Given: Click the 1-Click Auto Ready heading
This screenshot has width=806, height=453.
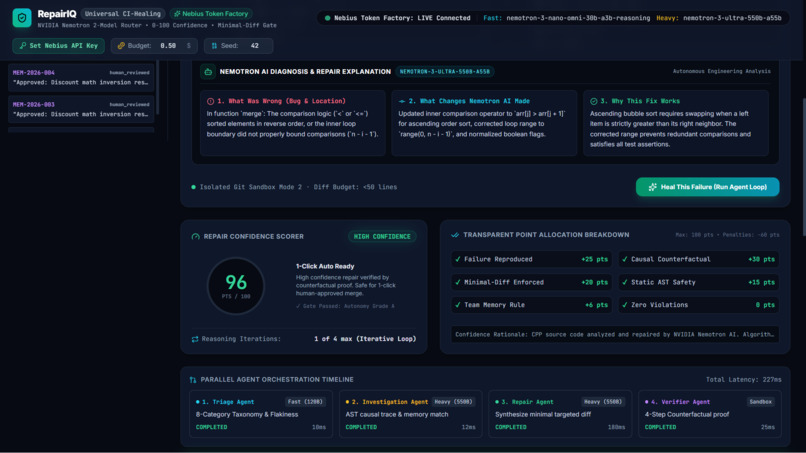Looking at the screenshot, I should [x=325, y=266].
